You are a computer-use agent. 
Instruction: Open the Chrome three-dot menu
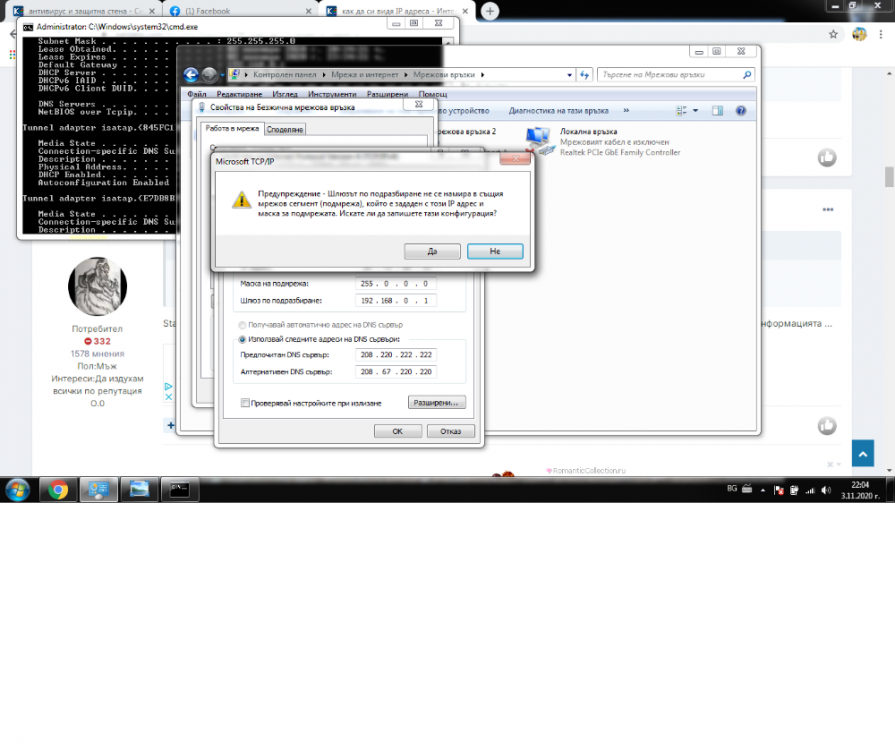pos(881,34)
